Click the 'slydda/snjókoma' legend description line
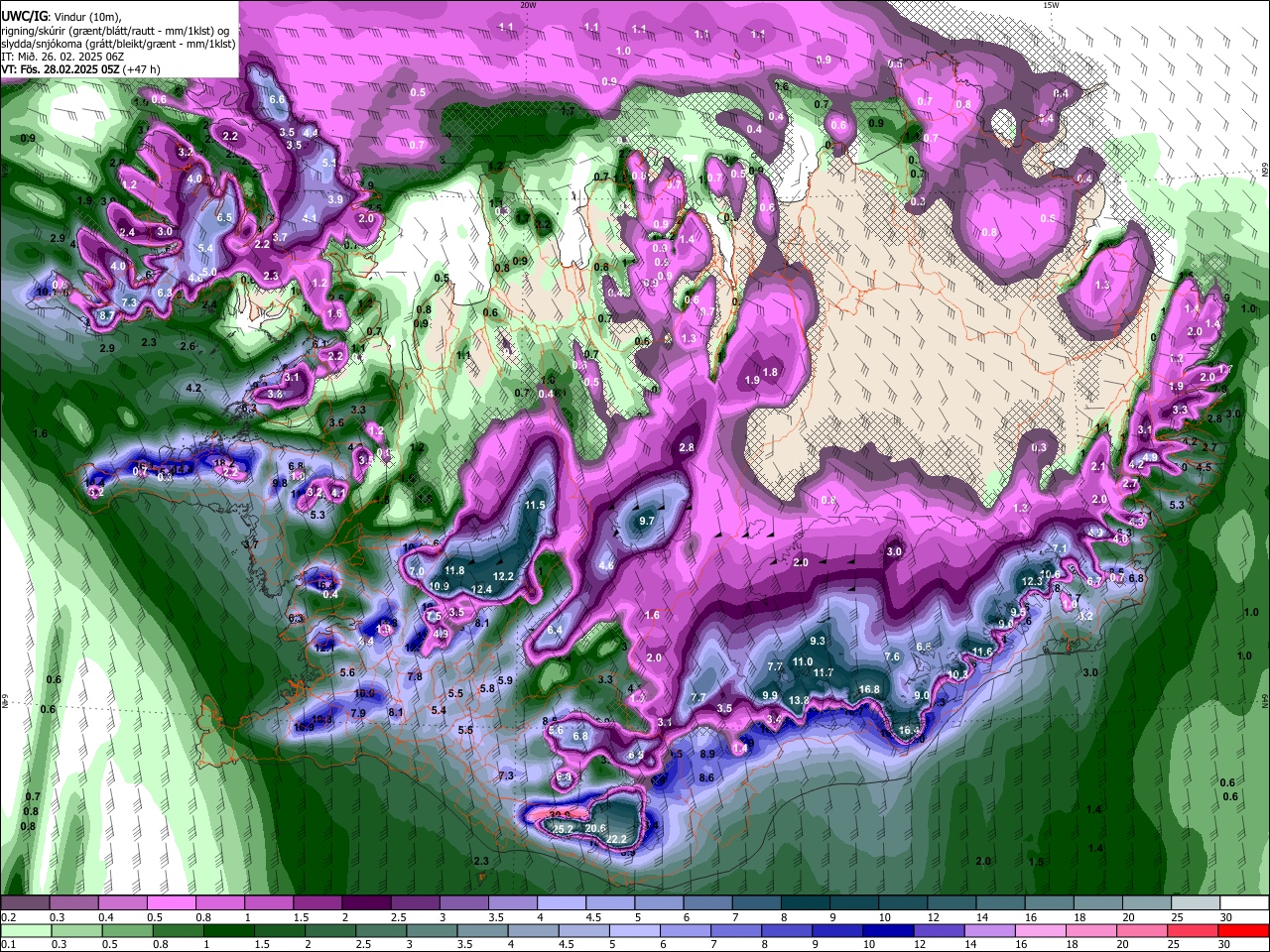Screen dimensions: 1270x952 (119, 44)
